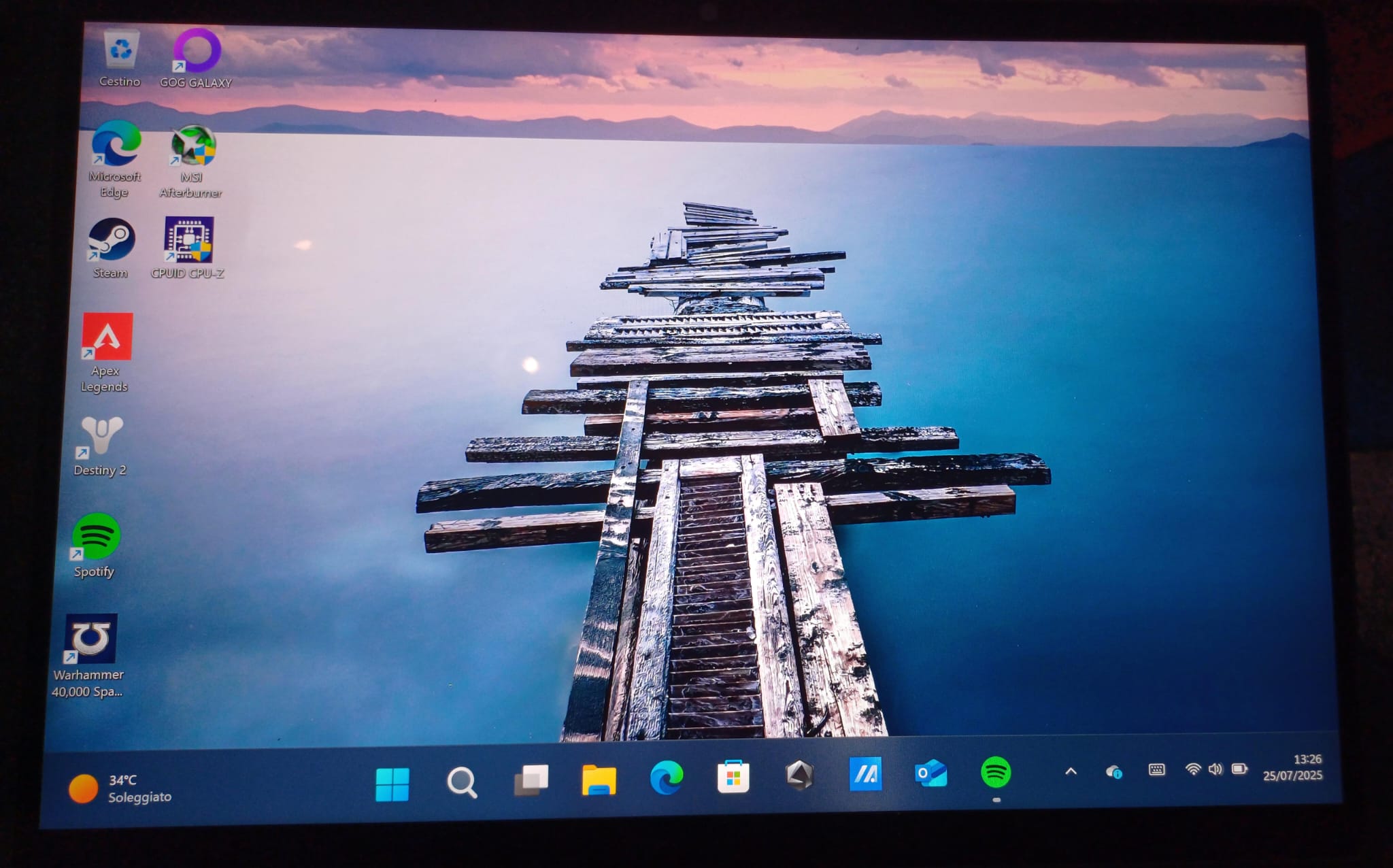Viewport: 1393px width, 868px height.
Task: Select the Steam desktop shortcut
Action: coord(112,239)
